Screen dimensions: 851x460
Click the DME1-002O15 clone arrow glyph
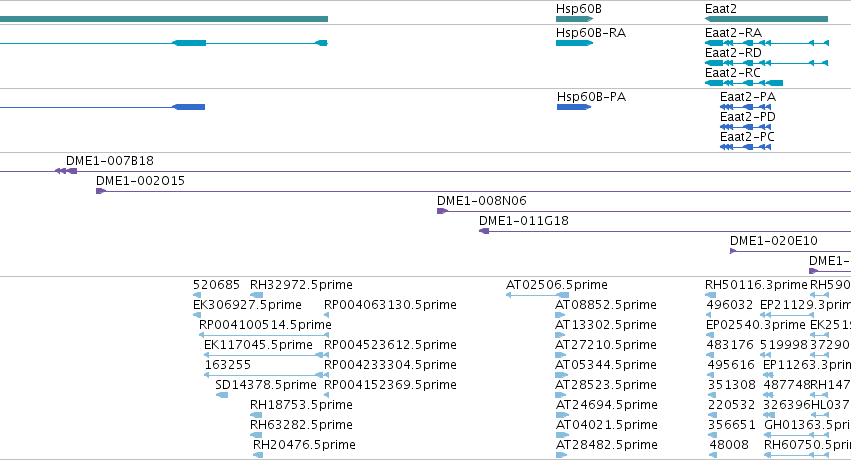[101, 191]
